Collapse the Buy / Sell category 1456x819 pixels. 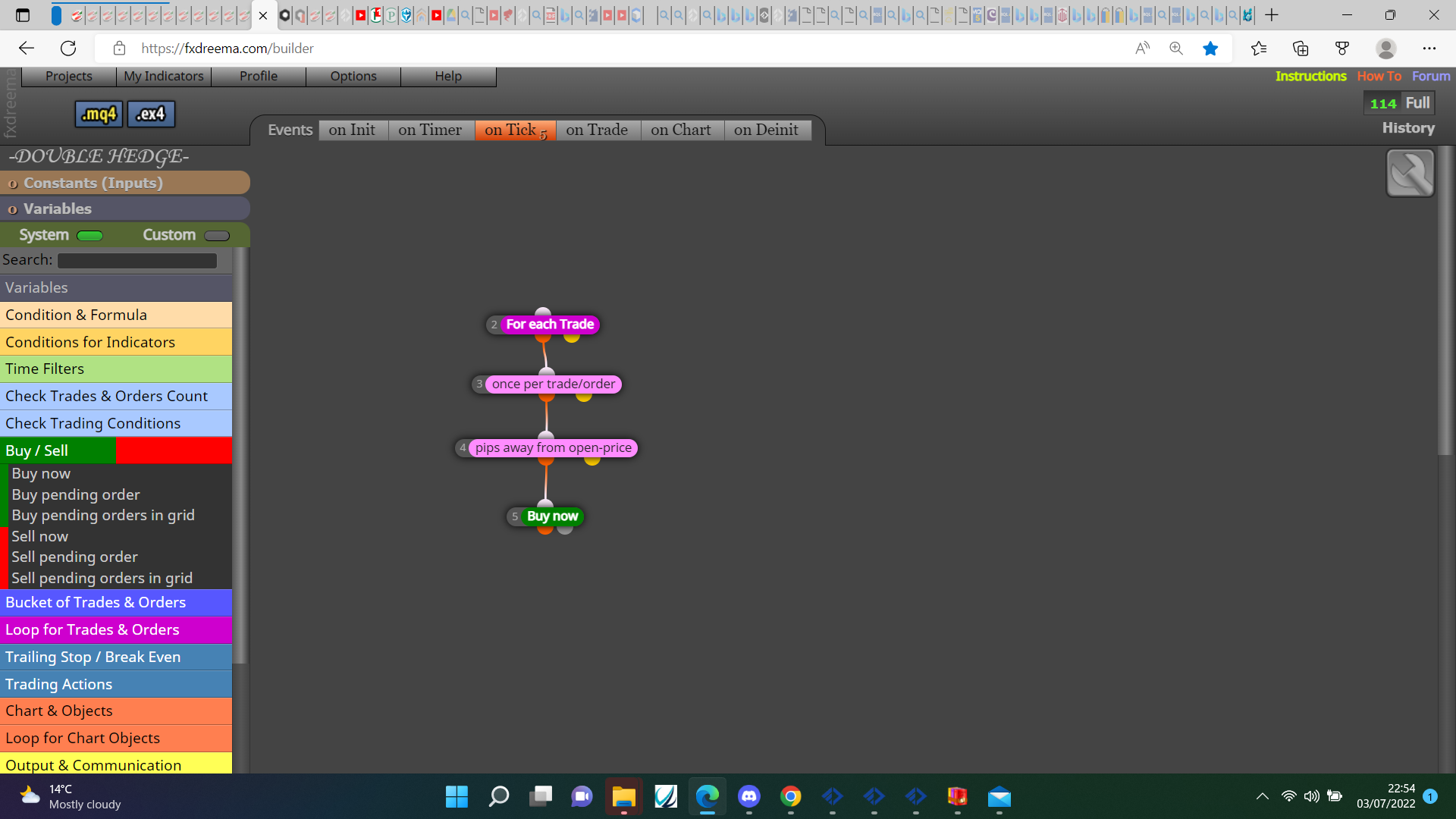pyautogui.click(x=116, y=450)
